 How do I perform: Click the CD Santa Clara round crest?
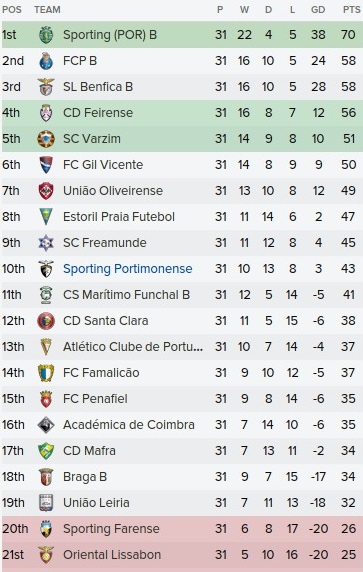click(46, 321)
